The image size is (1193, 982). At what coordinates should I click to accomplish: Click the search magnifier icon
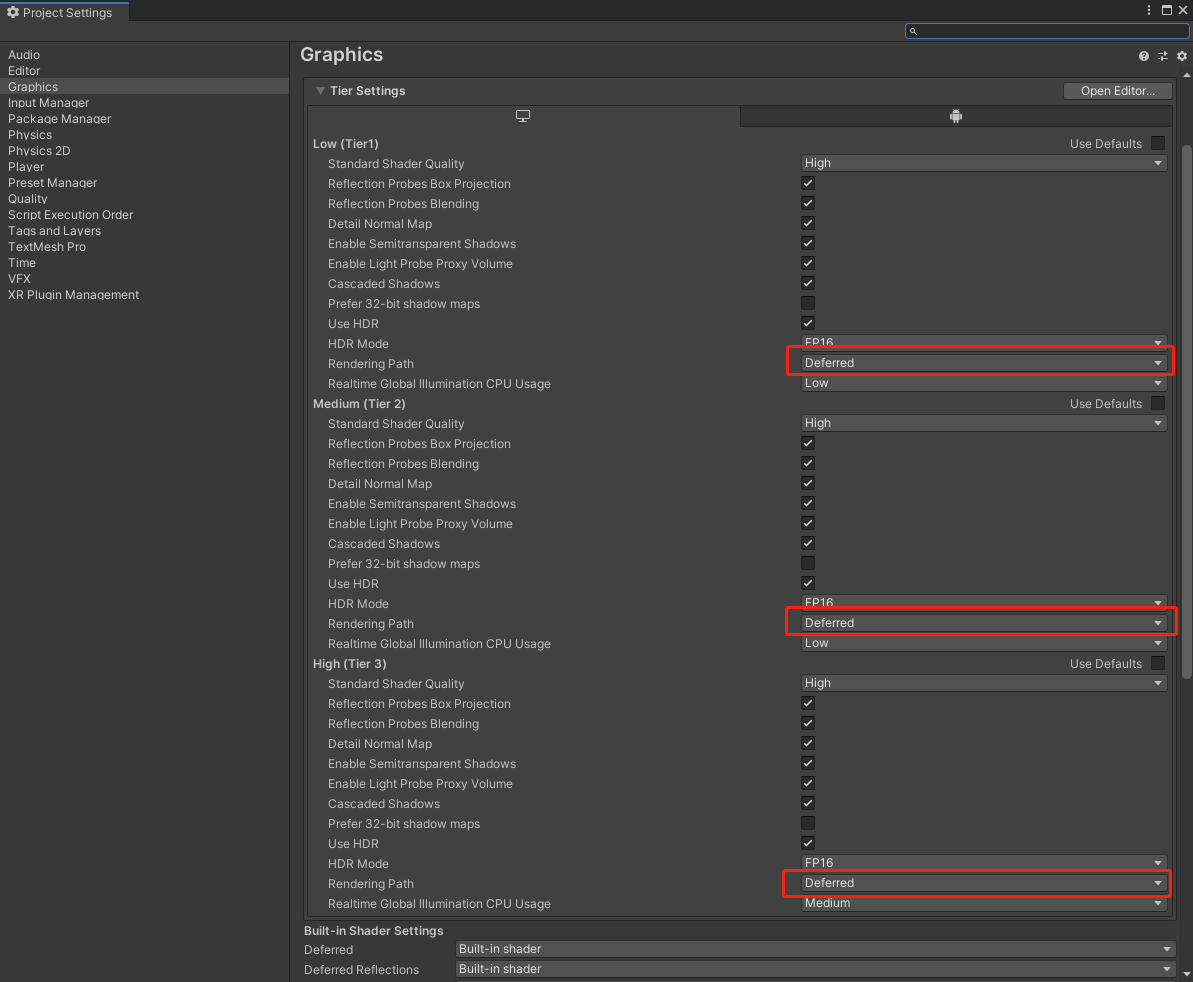pos(913,31)
